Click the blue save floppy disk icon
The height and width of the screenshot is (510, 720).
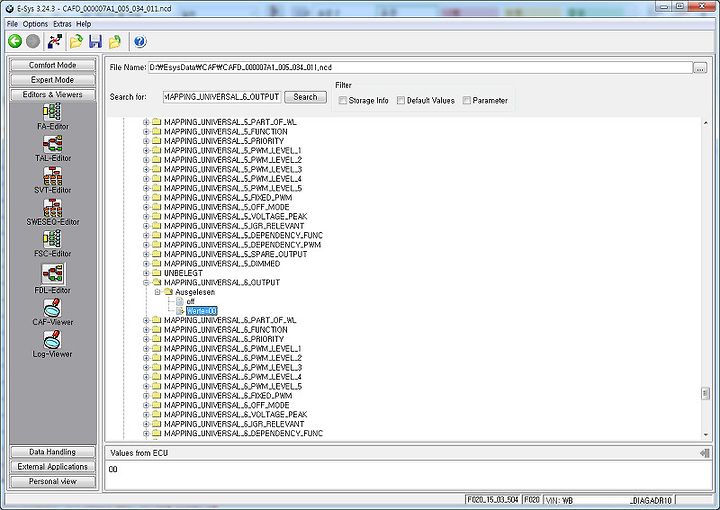tap(96, 42)
